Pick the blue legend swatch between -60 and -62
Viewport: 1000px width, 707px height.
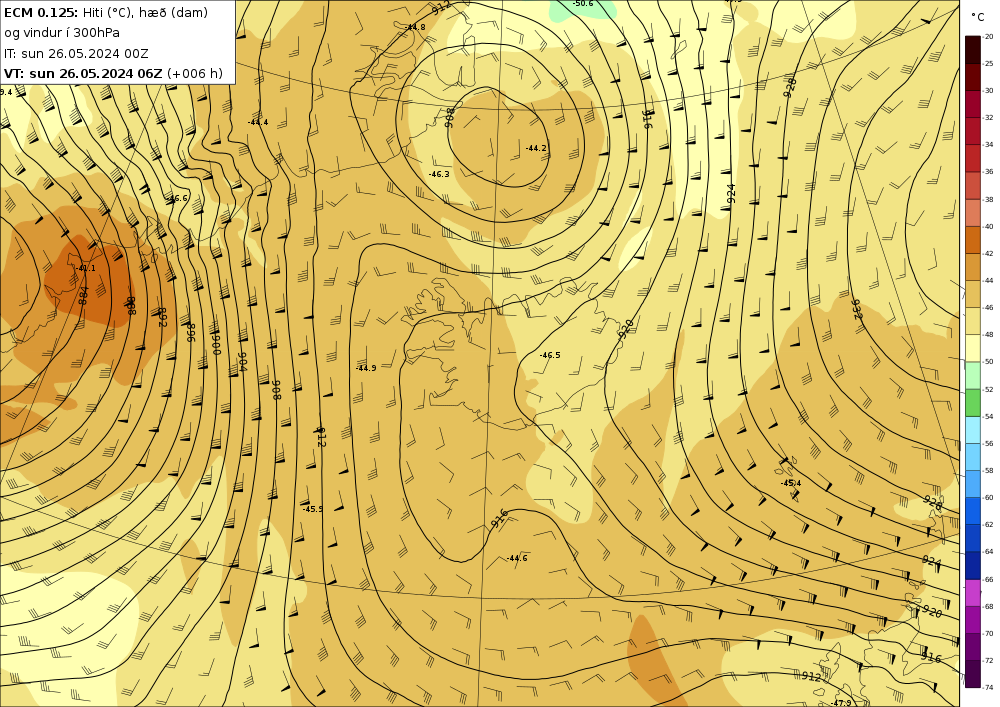973,511
